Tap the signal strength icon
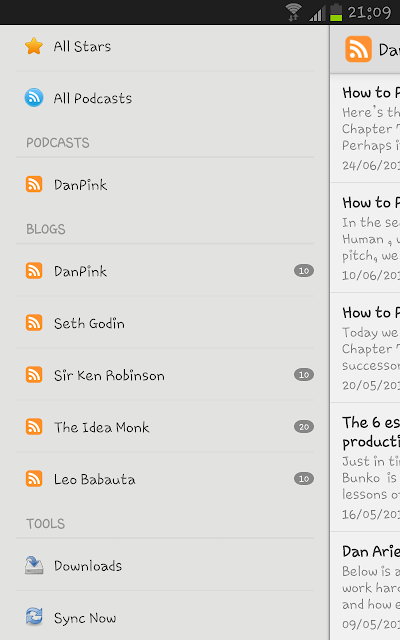This screenshot has height=640, width=400. 317,13
